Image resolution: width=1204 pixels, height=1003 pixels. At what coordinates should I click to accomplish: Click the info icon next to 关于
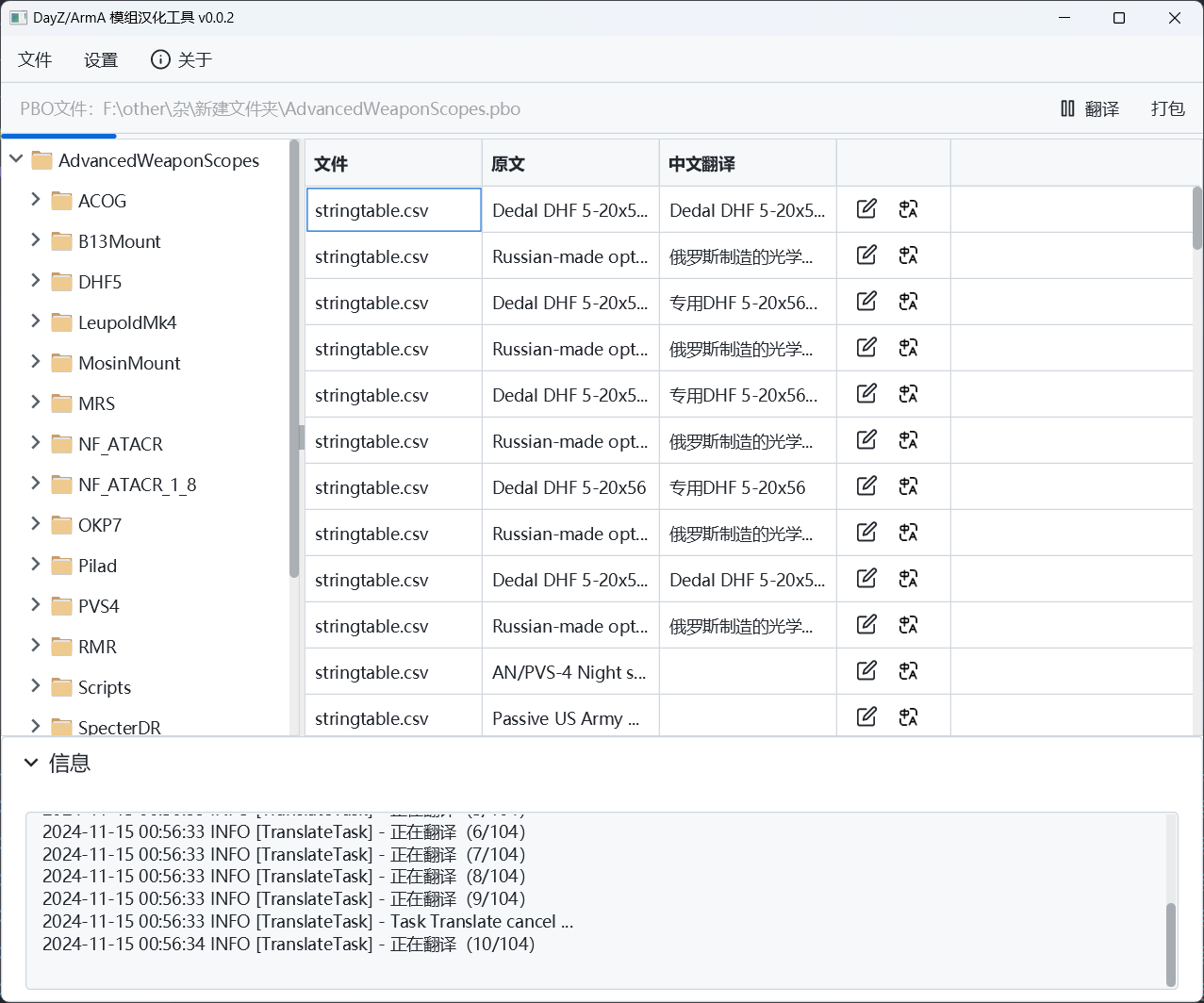click(161, 59)
